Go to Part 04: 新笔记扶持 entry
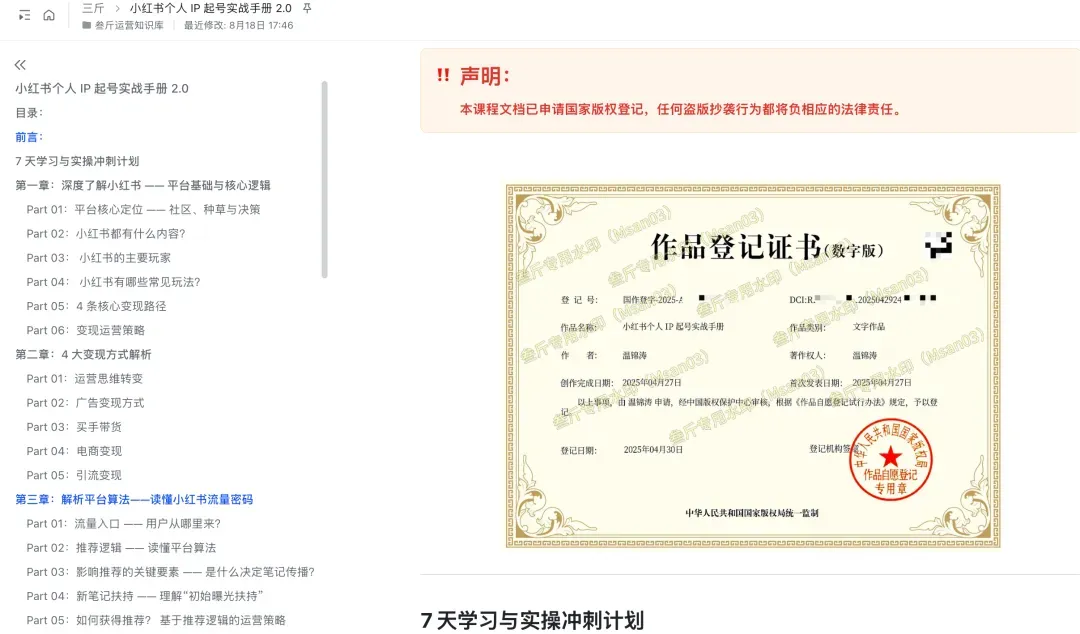The height and width of the screenshot is (634, 1080). pyautogui.click(x=144, y=596)
